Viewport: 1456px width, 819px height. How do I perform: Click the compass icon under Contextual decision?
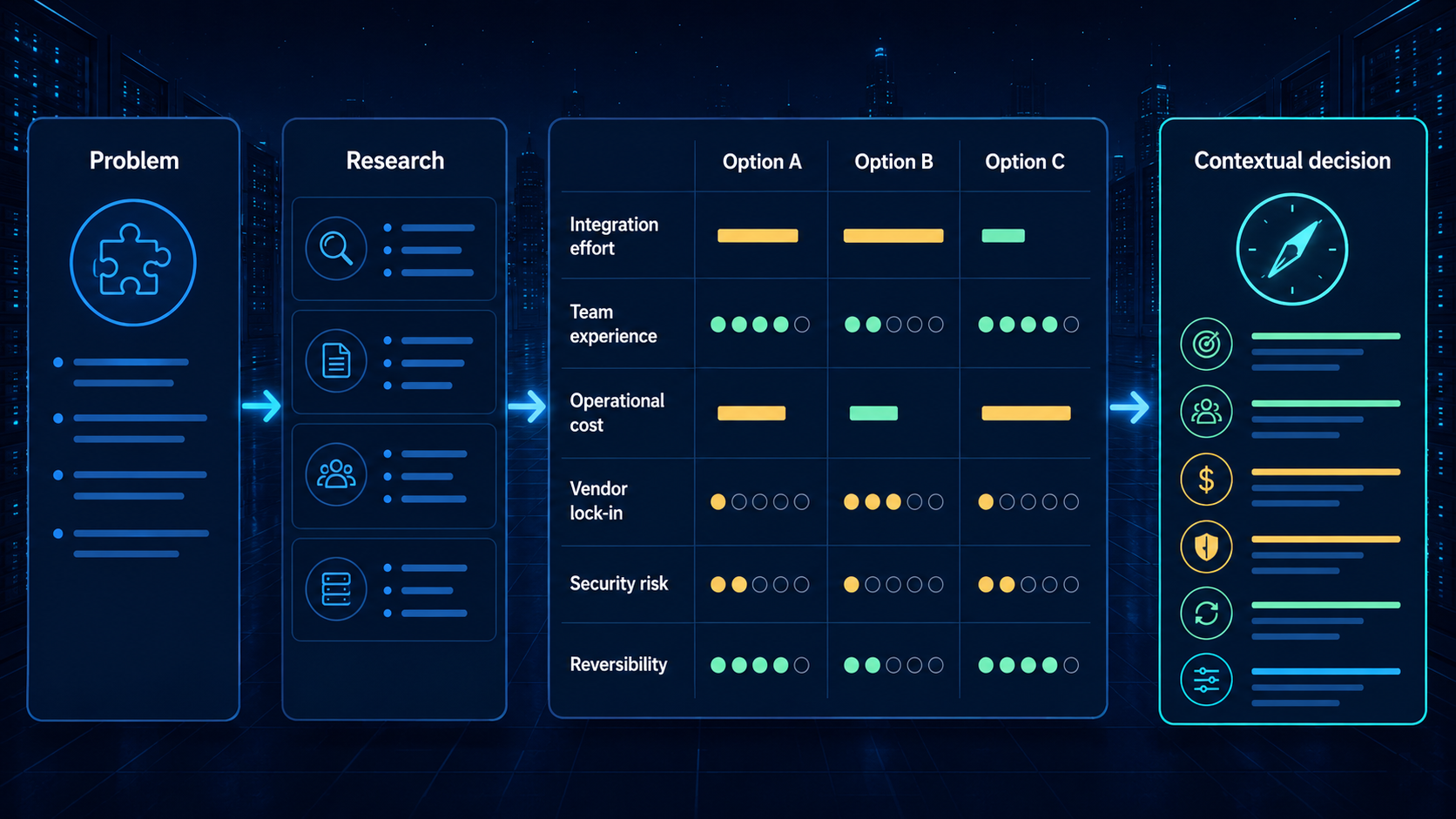(1292, 249)
